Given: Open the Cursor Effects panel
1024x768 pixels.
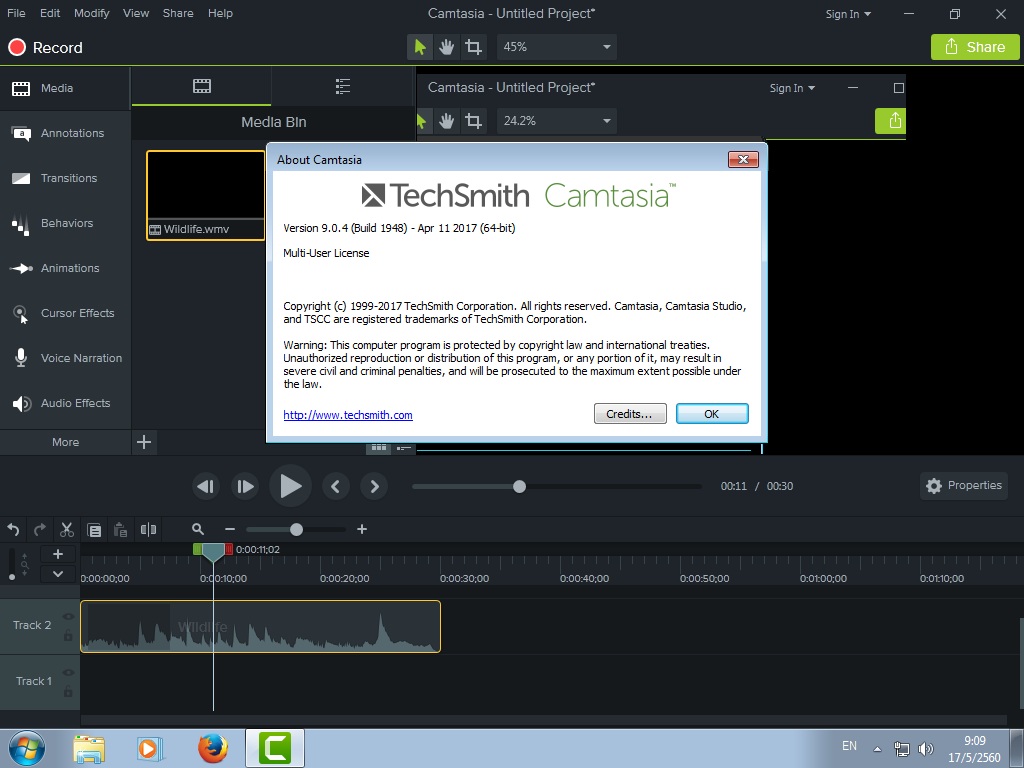Looking at the screenshot, I should 65,313.
